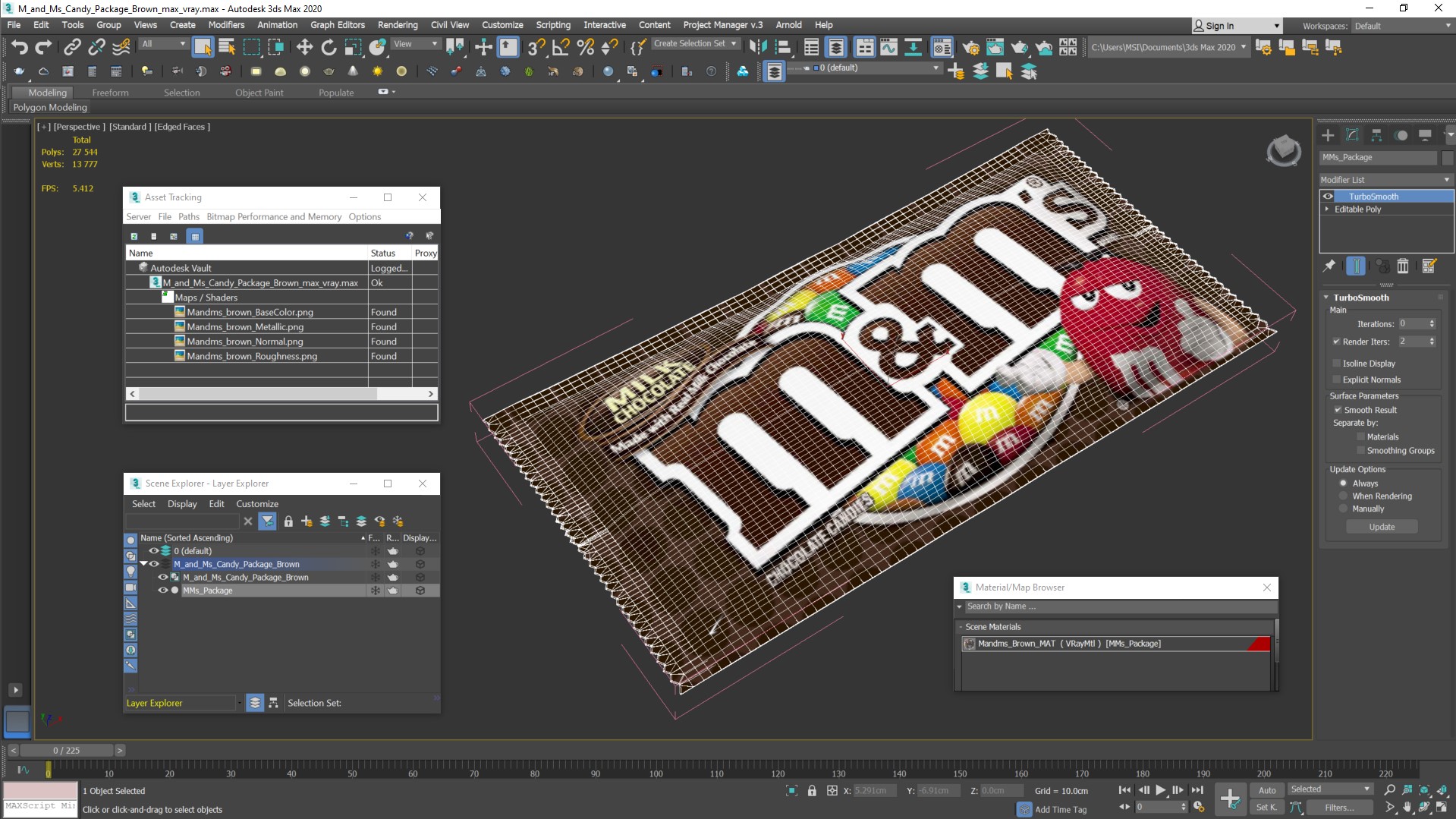Toggle visibility of 0 (default) layer
This screenshot has height=819, width=1456.
click(x=153, y=551)
